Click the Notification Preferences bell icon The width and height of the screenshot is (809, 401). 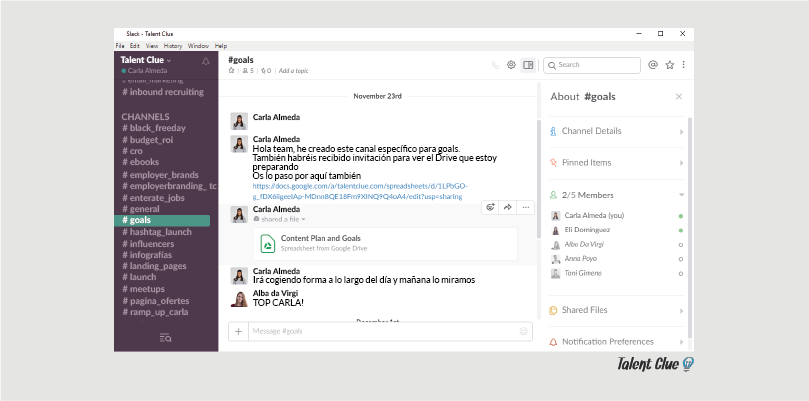coord(553,342)
